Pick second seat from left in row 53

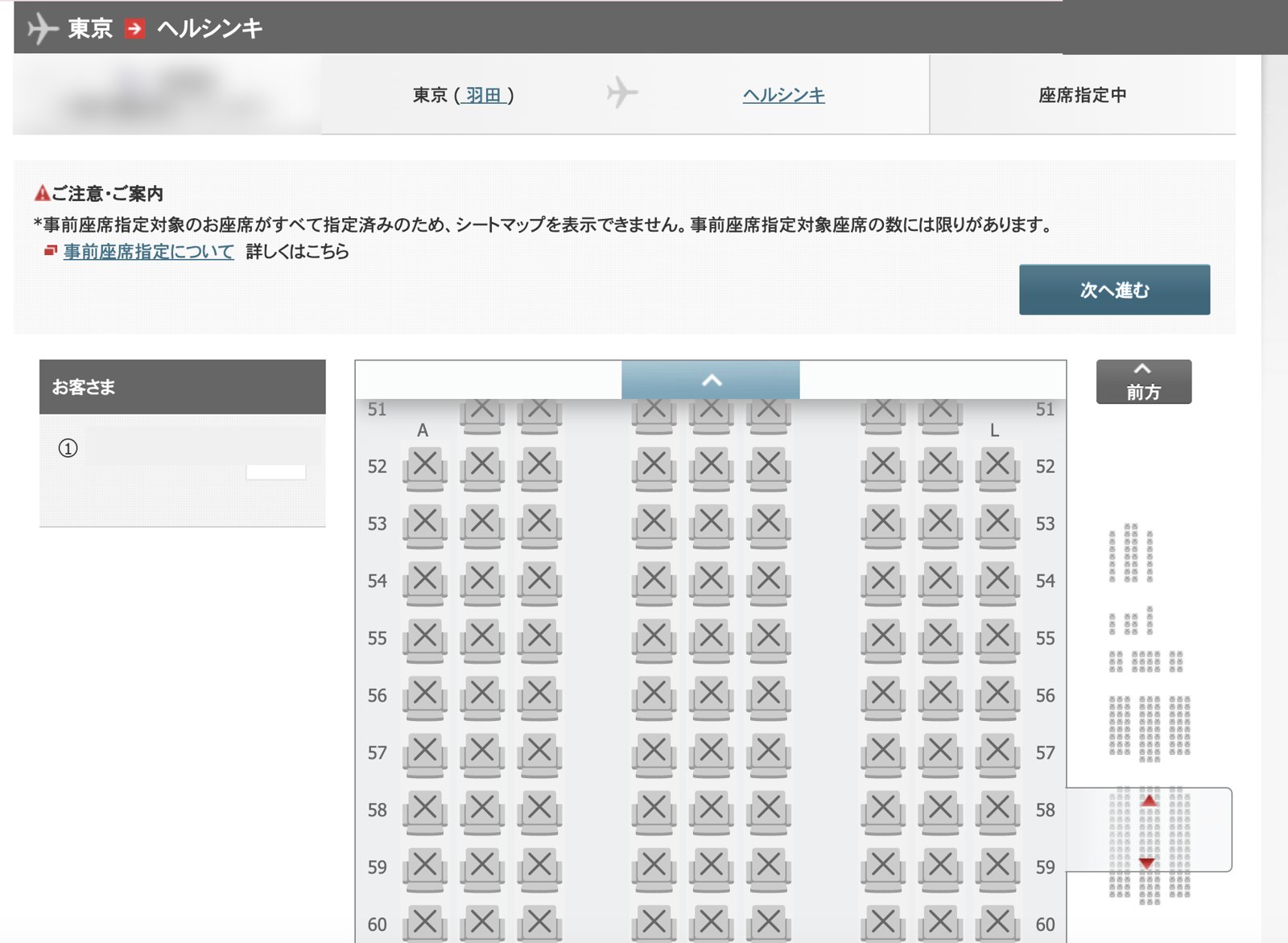pos(482,525)
